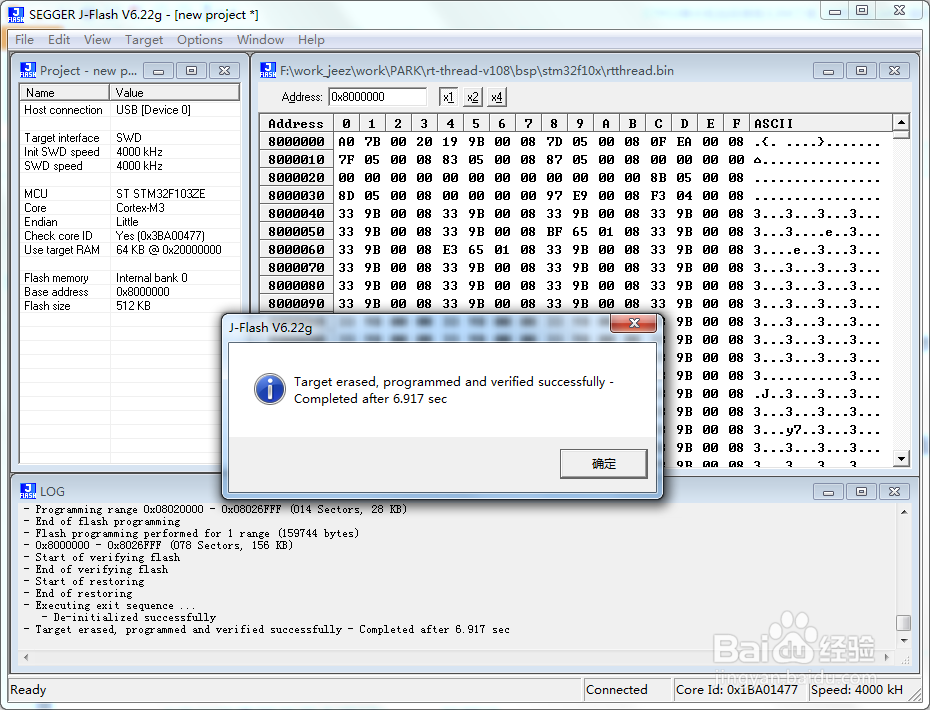Click hex byte A0 at address 8000000
The image size is (930, 710).
(x=346, y=141)
